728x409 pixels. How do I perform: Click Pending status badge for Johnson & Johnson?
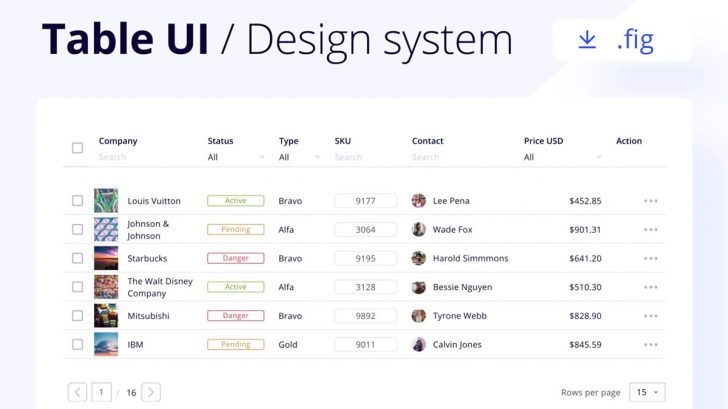coord(236,229)
